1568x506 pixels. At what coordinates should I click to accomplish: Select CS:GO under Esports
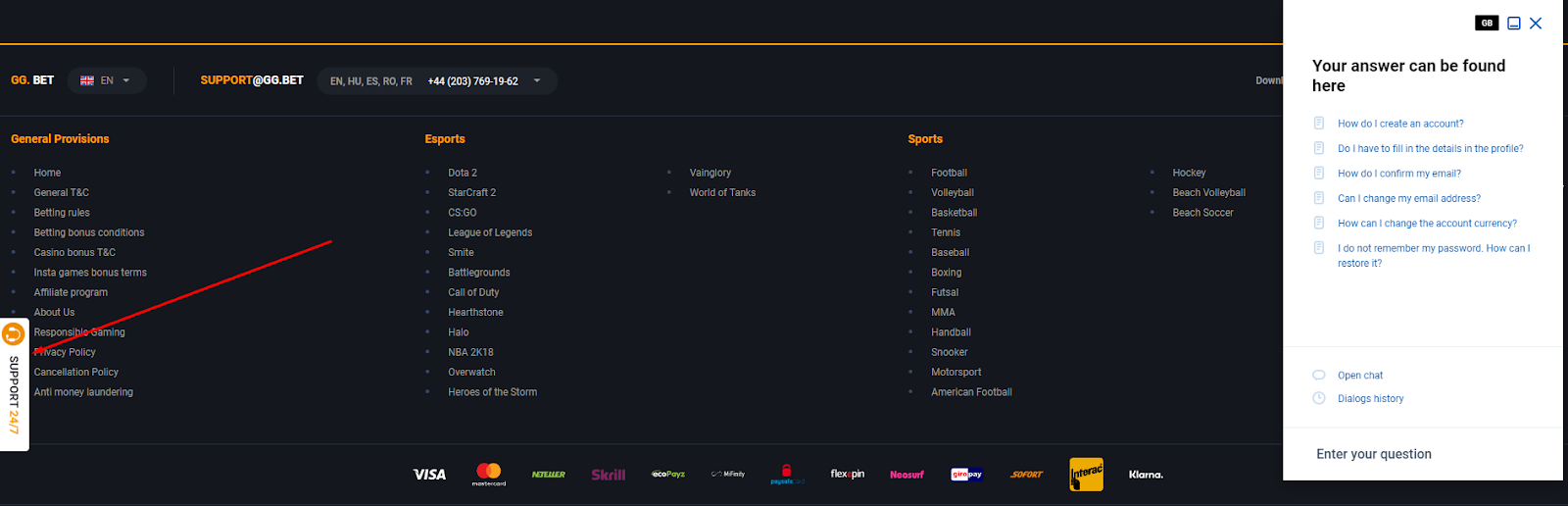463,213
